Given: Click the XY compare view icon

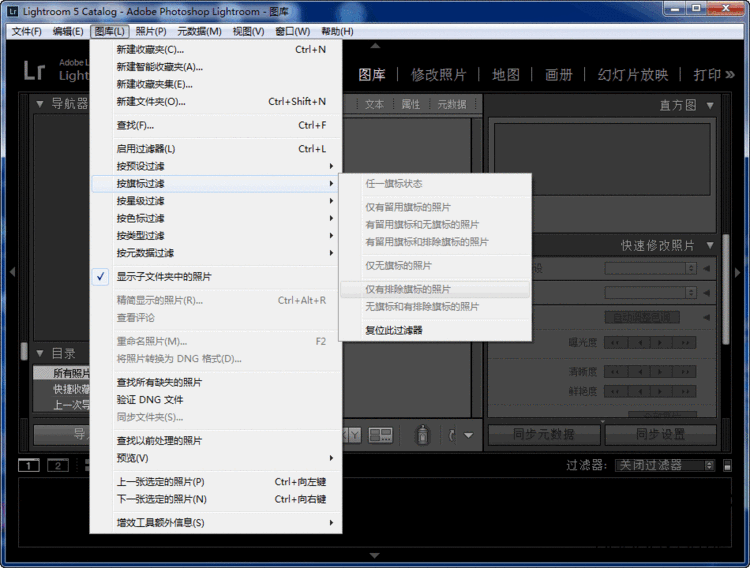Looking at the screenshot, I should point(353,435).
